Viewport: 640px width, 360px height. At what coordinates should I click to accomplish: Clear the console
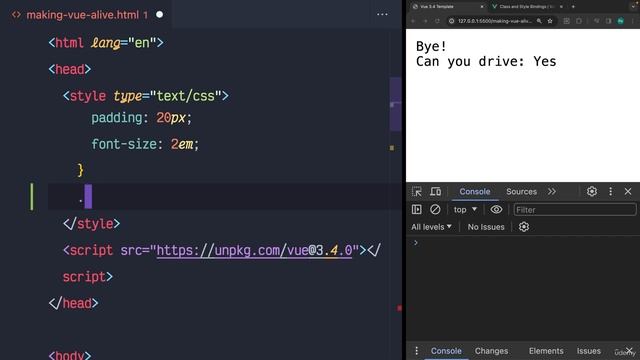pos(435,210)
